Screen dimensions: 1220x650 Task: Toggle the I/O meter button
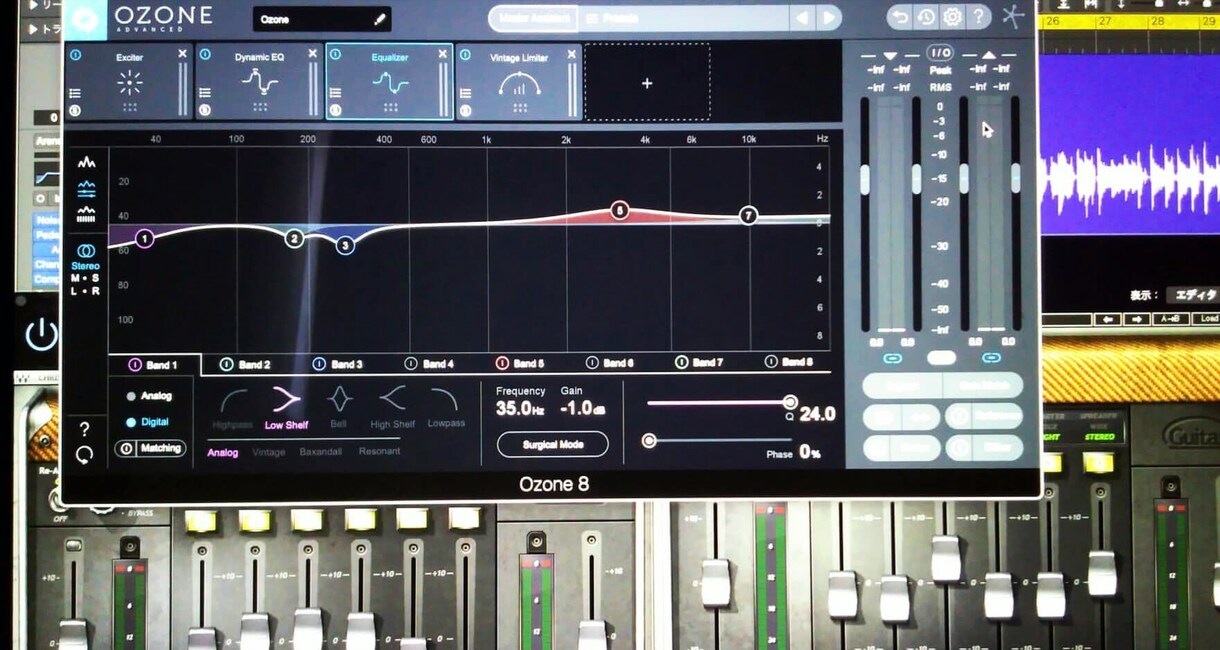(940, 53)
